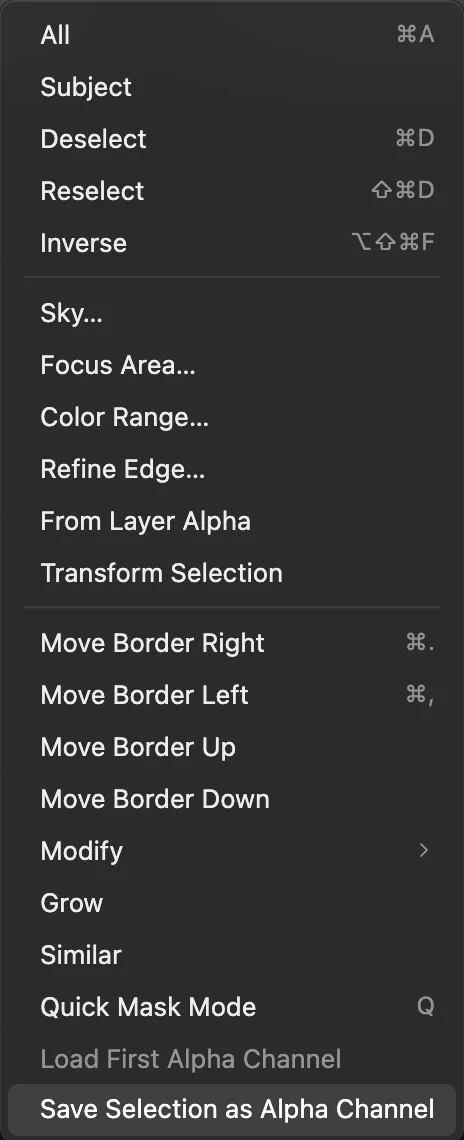This screenshot has height=1140, width=464.
Task: Select Subject menu entry
Action: point(232,87)
